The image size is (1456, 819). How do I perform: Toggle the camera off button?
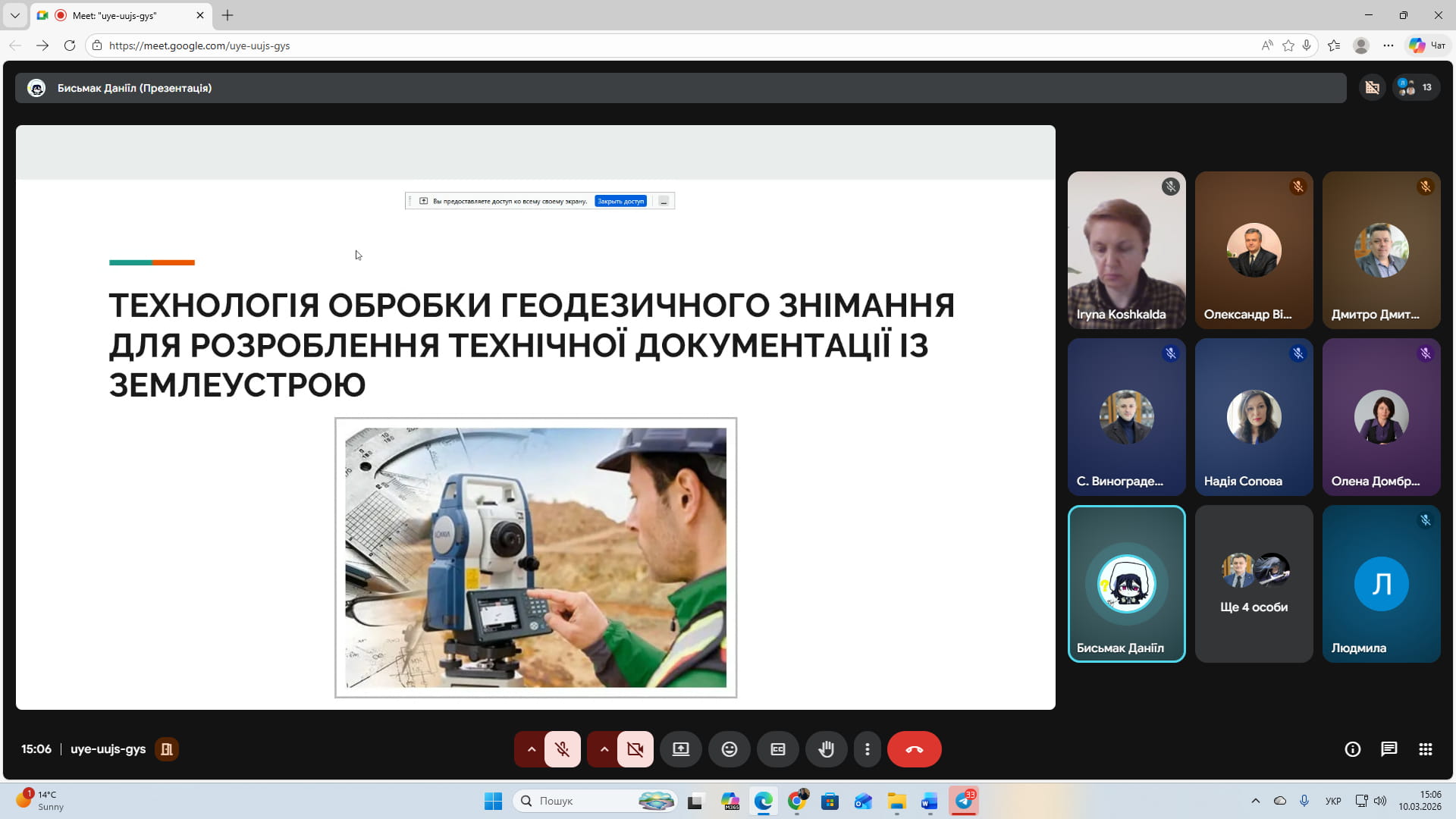click(635, 749)
